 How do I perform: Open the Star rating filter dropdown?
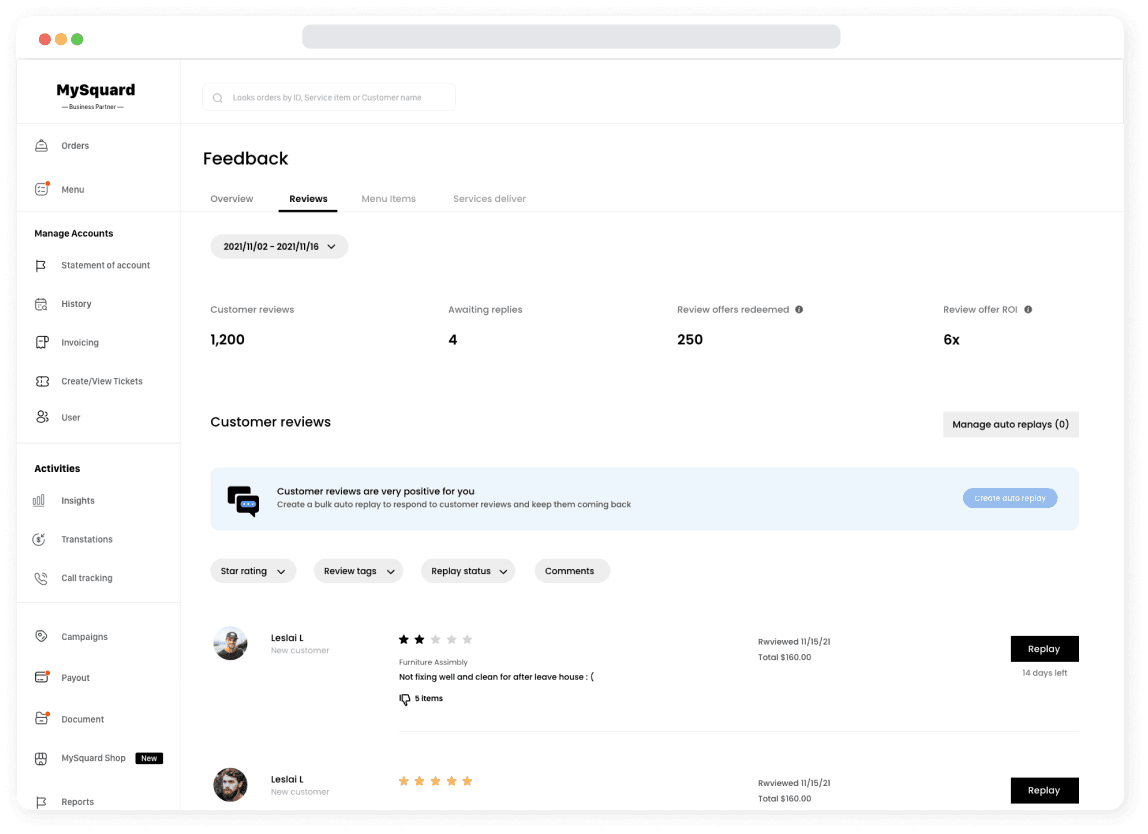[253, 571]
